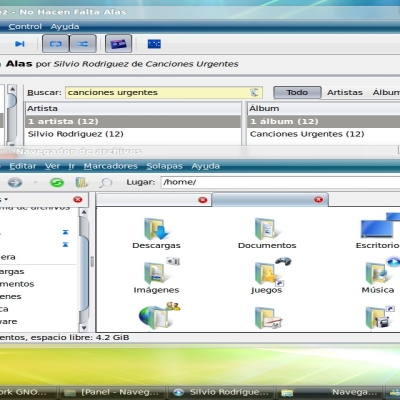Open the Escritorio folder
Viewport: 400px width, 400px height.
[x=378, y=232]
